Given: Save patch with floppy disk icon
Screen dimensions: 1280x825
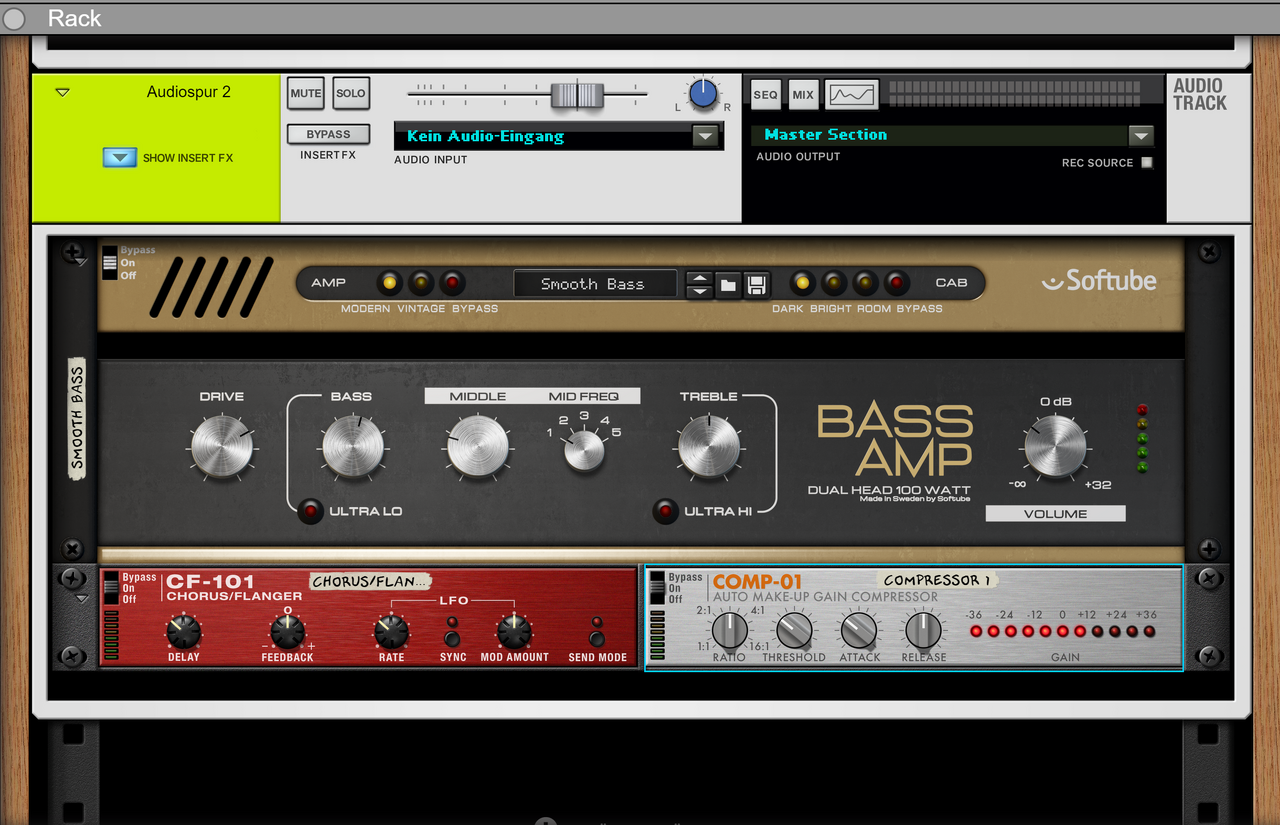Looking at the screenshot, I should point(757,284).
